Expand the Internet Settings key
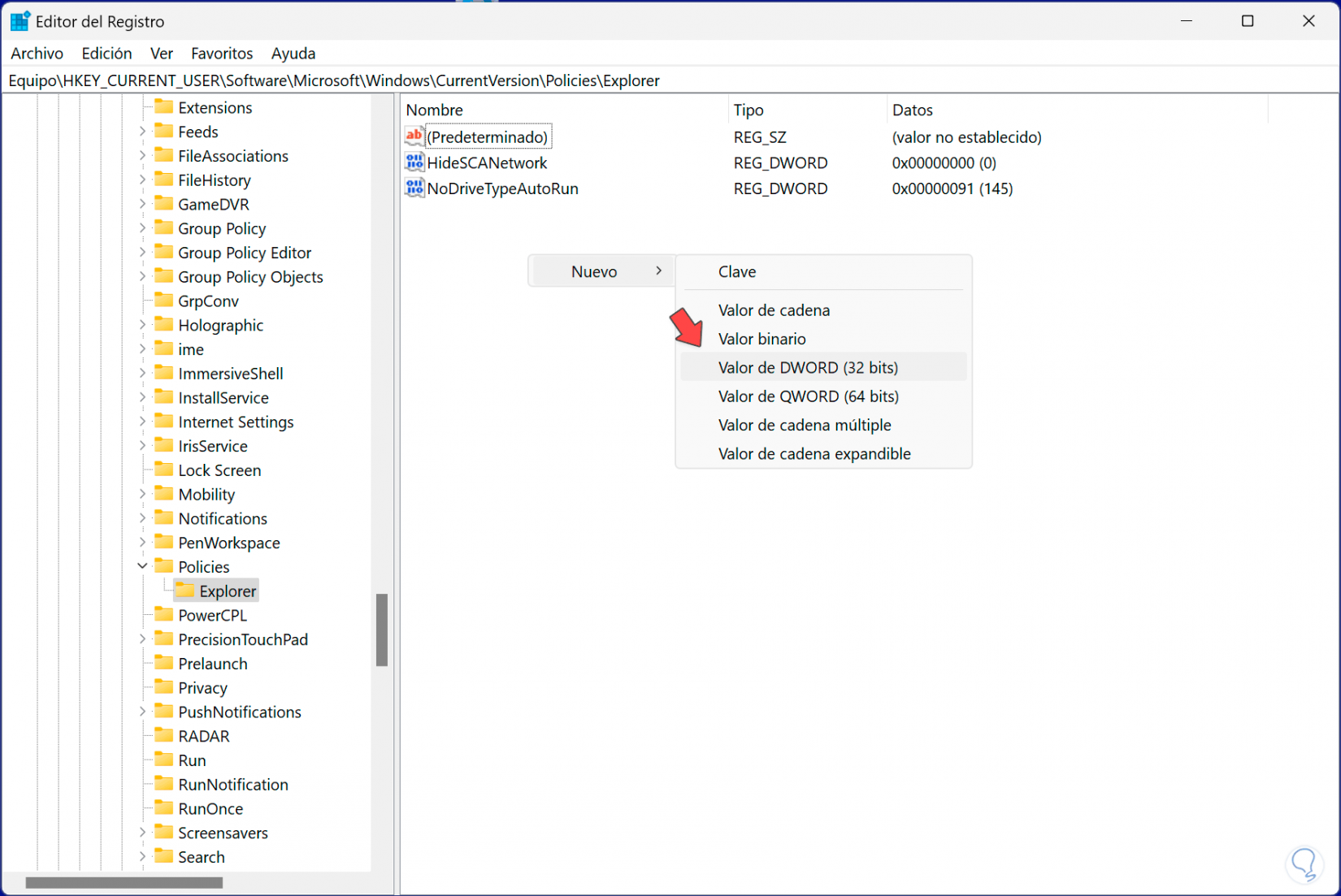1341x896 pixels. click(x=142, y=422)
